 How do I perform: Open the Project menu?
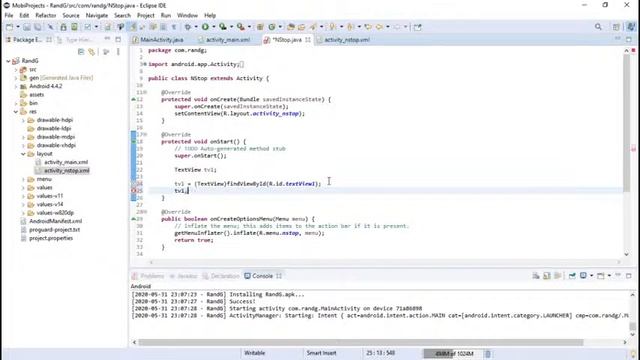146,16
